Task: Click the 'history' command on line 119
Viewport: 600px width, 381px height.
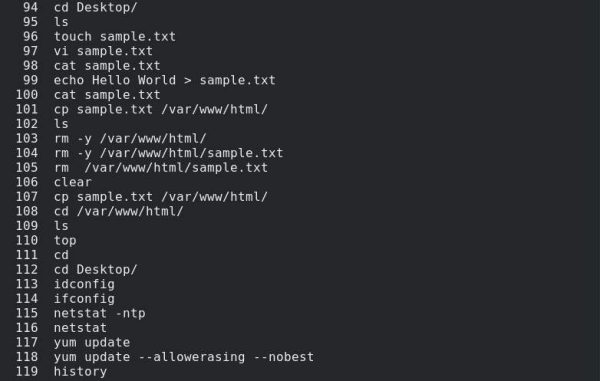Action: (80, 371)
